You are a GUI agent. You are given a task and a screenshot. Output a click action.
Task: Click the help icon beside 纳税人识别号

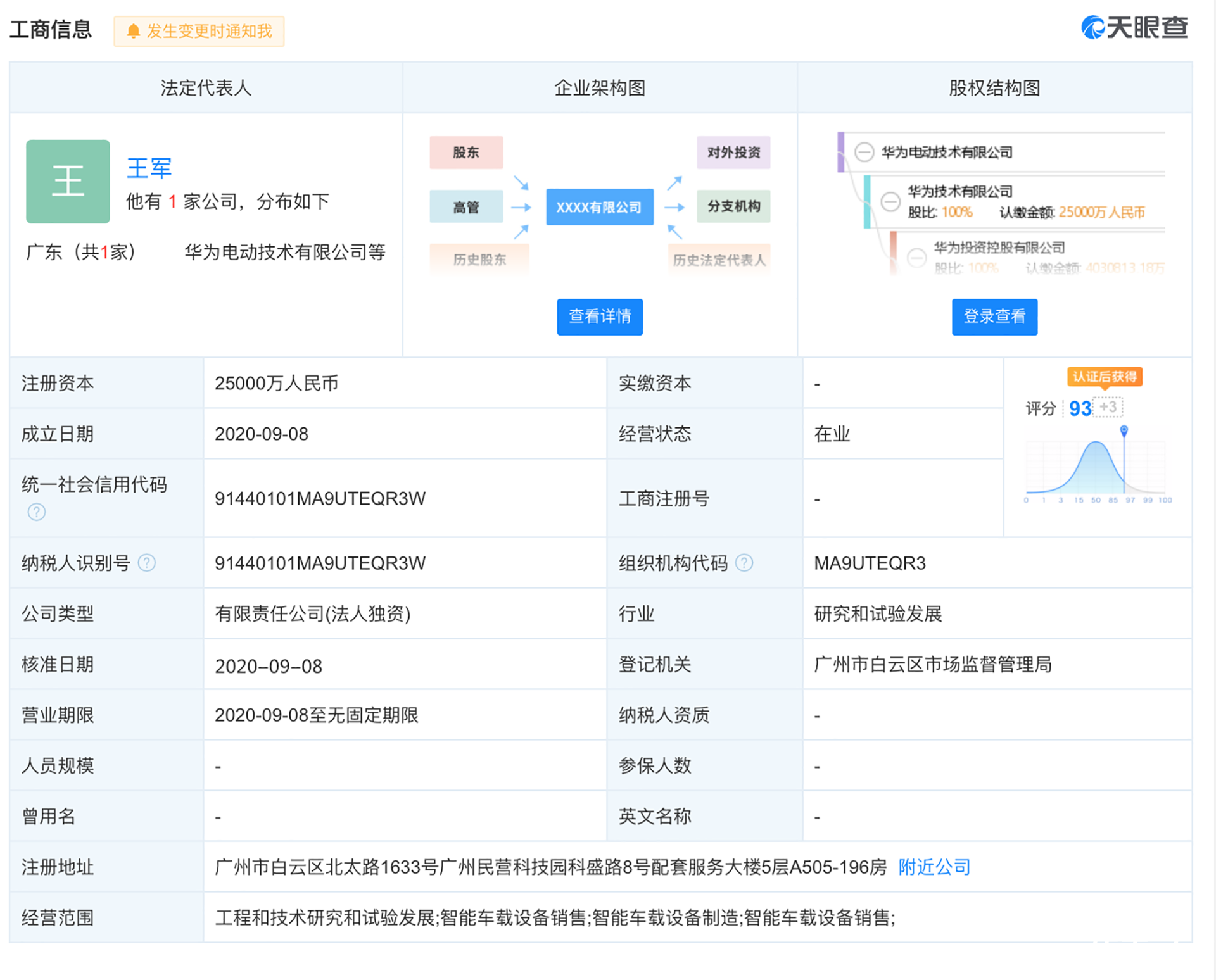coord(147,562)
